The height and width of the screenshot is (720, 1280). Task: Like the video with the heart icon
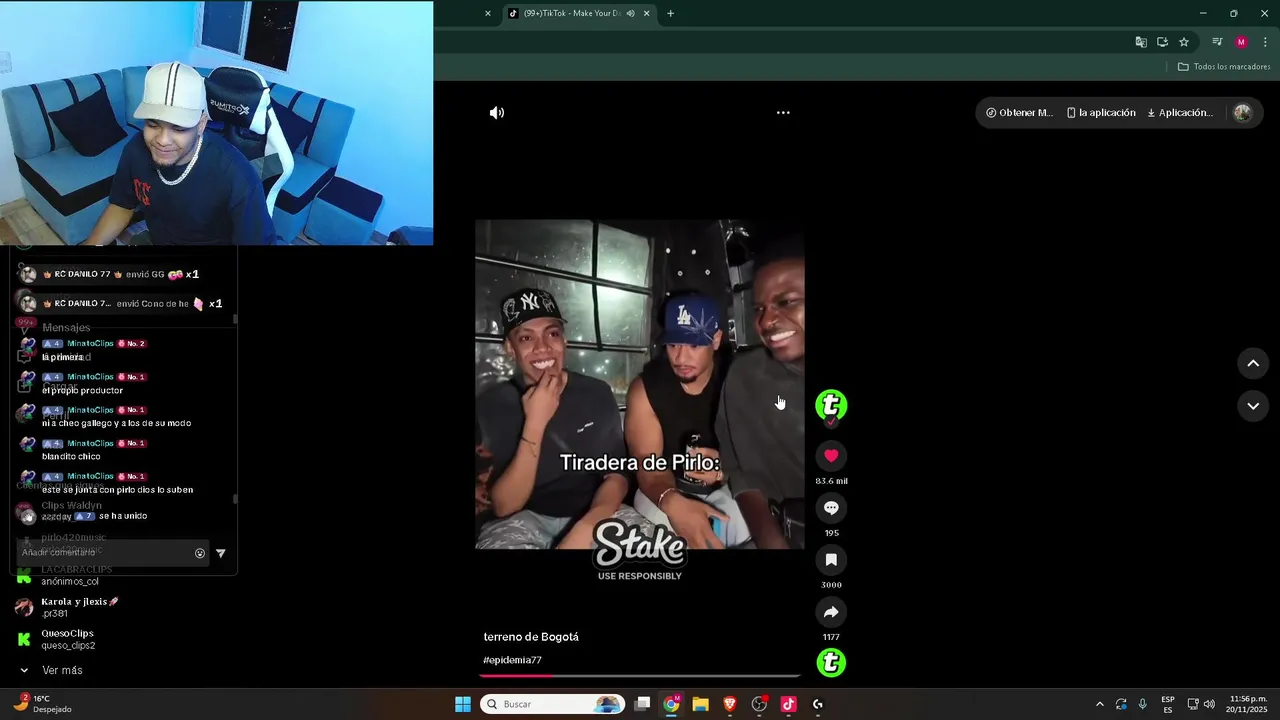[831, 456]
